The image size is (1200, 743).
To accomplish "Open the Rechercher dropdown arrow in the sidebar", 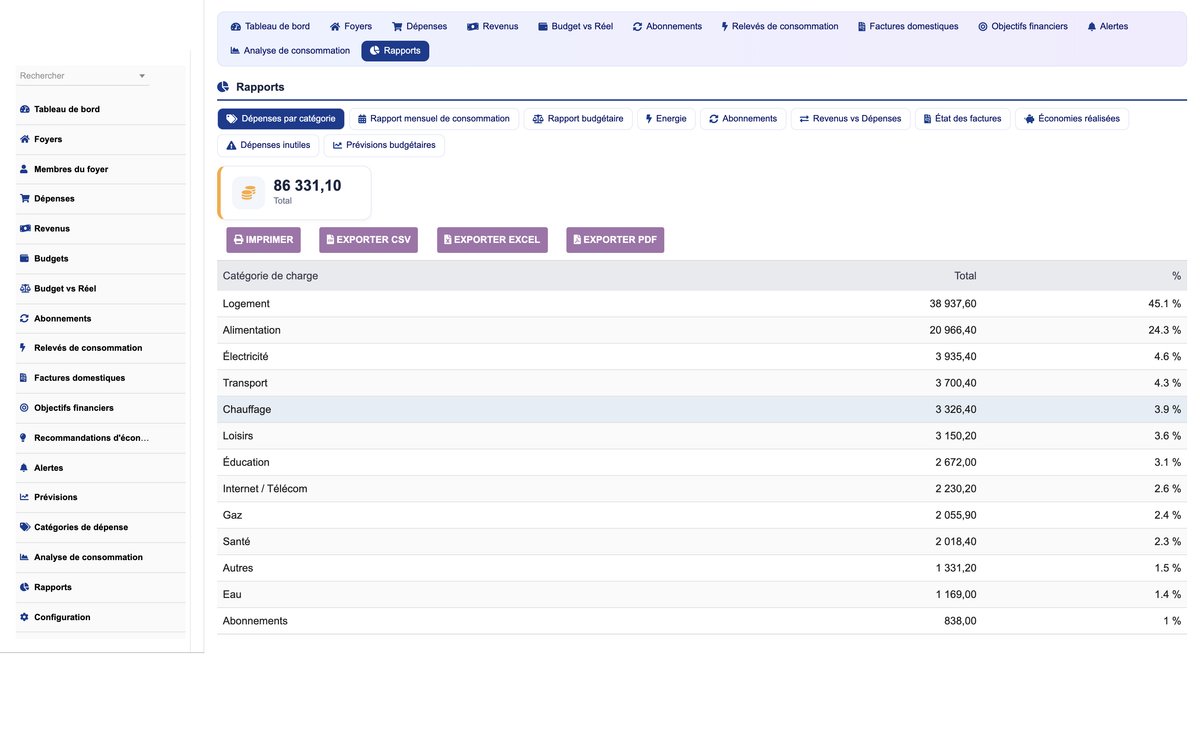I will 142,76.
